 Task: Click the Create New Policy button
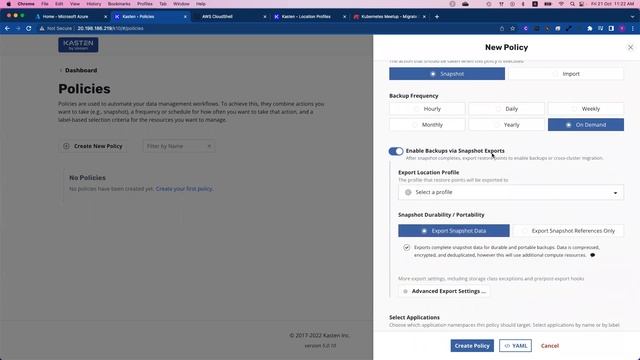[x=93, y=146]
